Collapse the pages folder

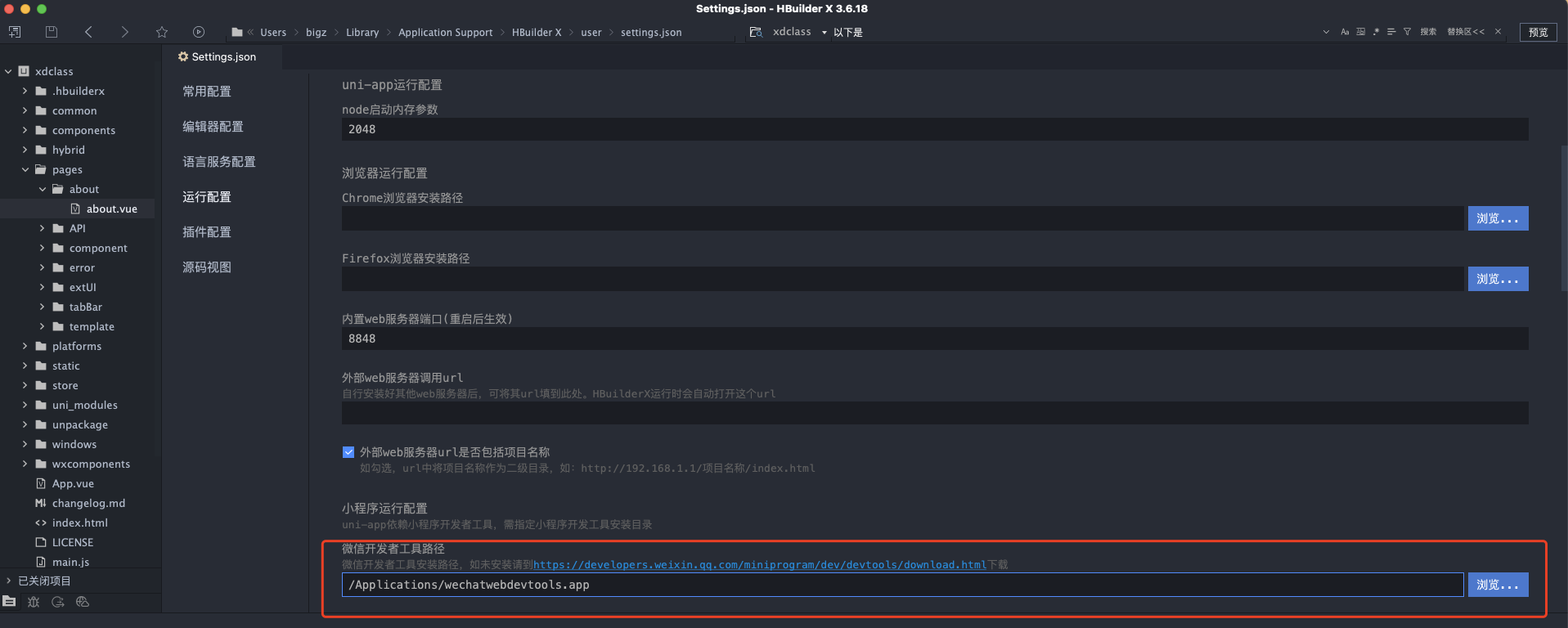[x=25, y=169]
